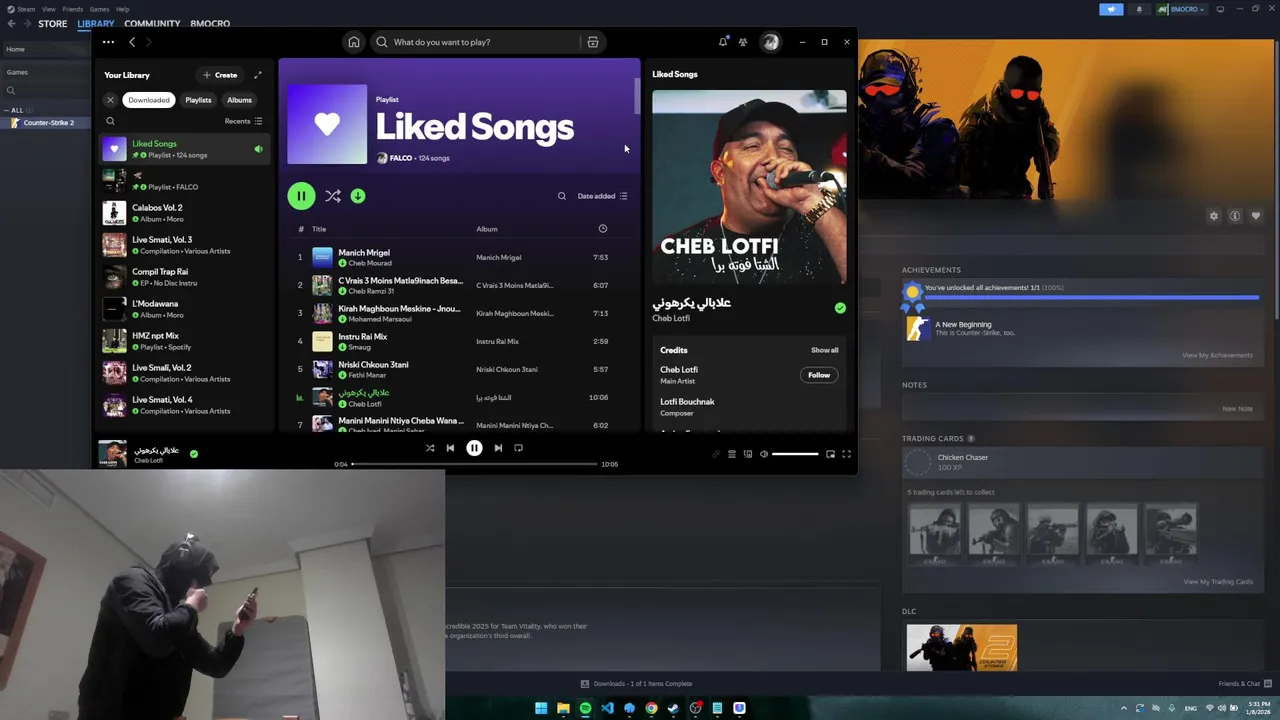Search within Your Library
The image size is (1280, 720).
[x=111, y=121]
